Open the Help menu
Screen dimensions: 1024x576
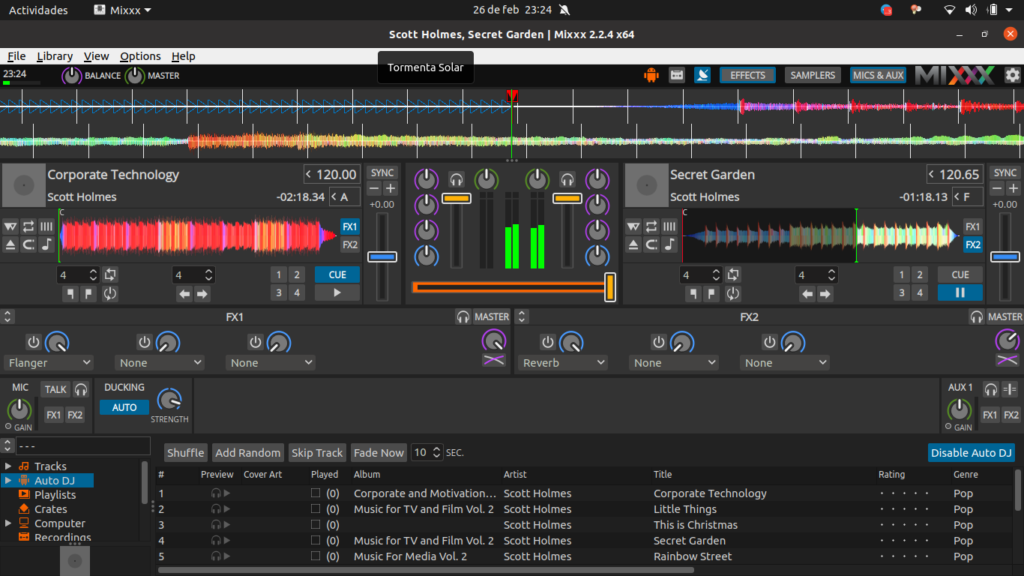pos(183,56)
